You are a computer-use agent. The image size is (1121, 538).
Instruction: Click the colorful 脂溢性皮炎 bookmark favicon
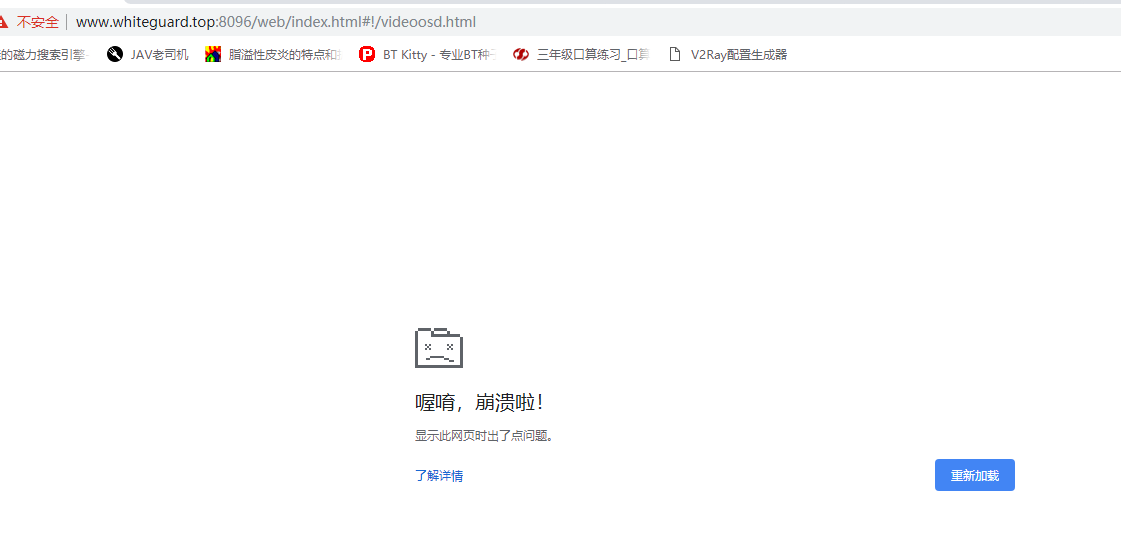tap(212, 54)
